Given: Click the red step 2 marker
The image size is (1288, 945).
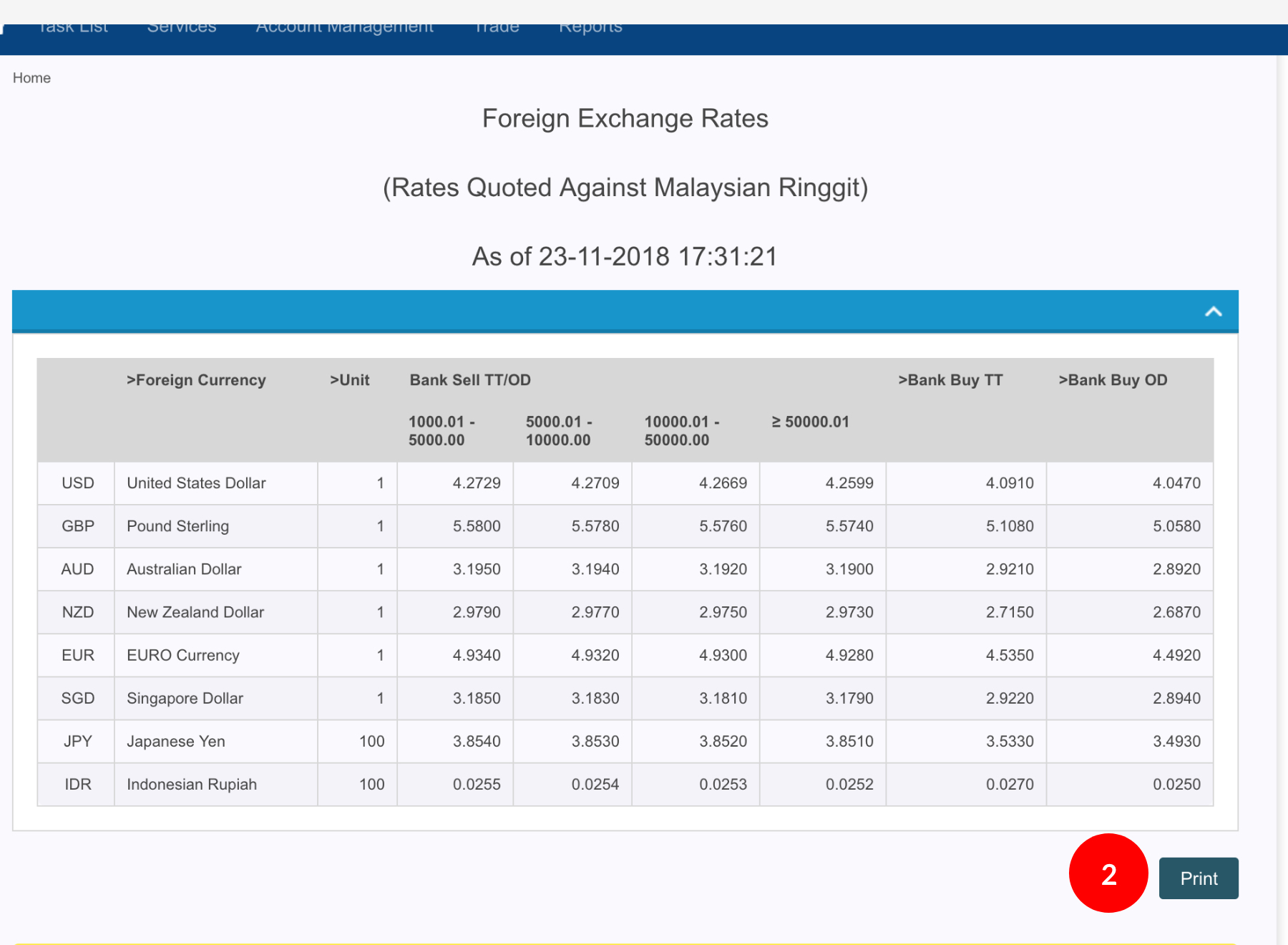Looking at the screenshot, I should 1108,873.
